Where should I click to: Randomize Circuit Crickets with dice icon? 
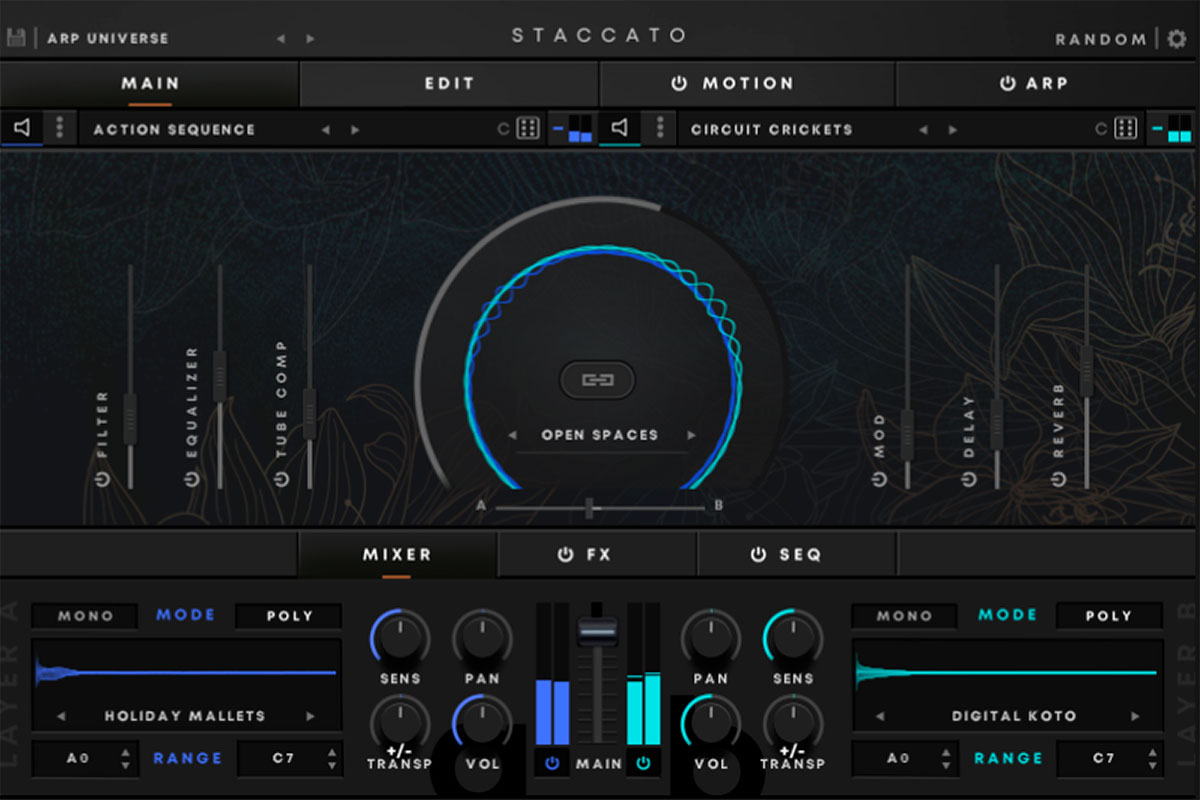pyautogui.click(x=1127, y=128)
